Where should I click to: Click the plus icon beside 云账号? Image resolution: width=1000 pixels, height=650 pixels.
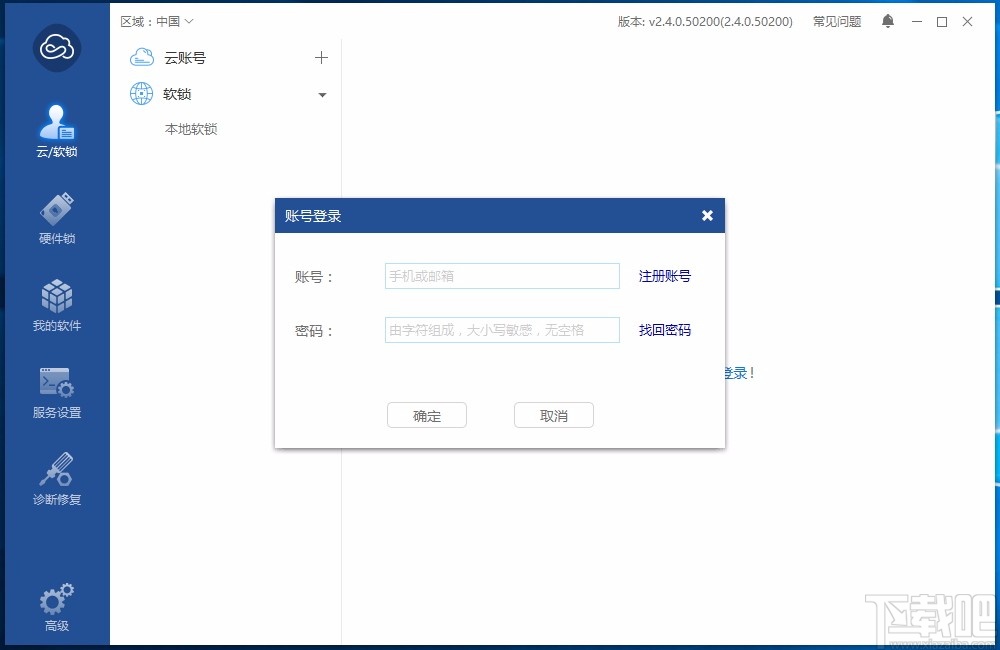coord(321,57)
